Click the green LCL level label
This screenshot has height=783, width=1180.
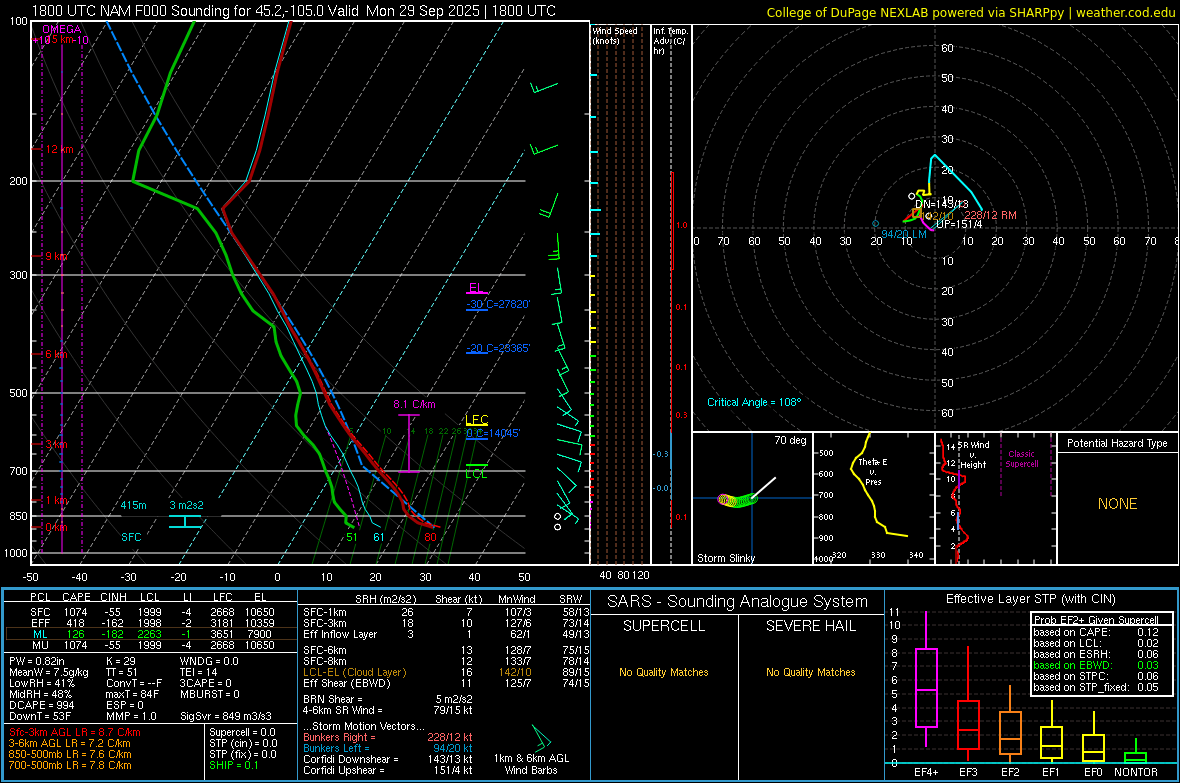(476, 474)
